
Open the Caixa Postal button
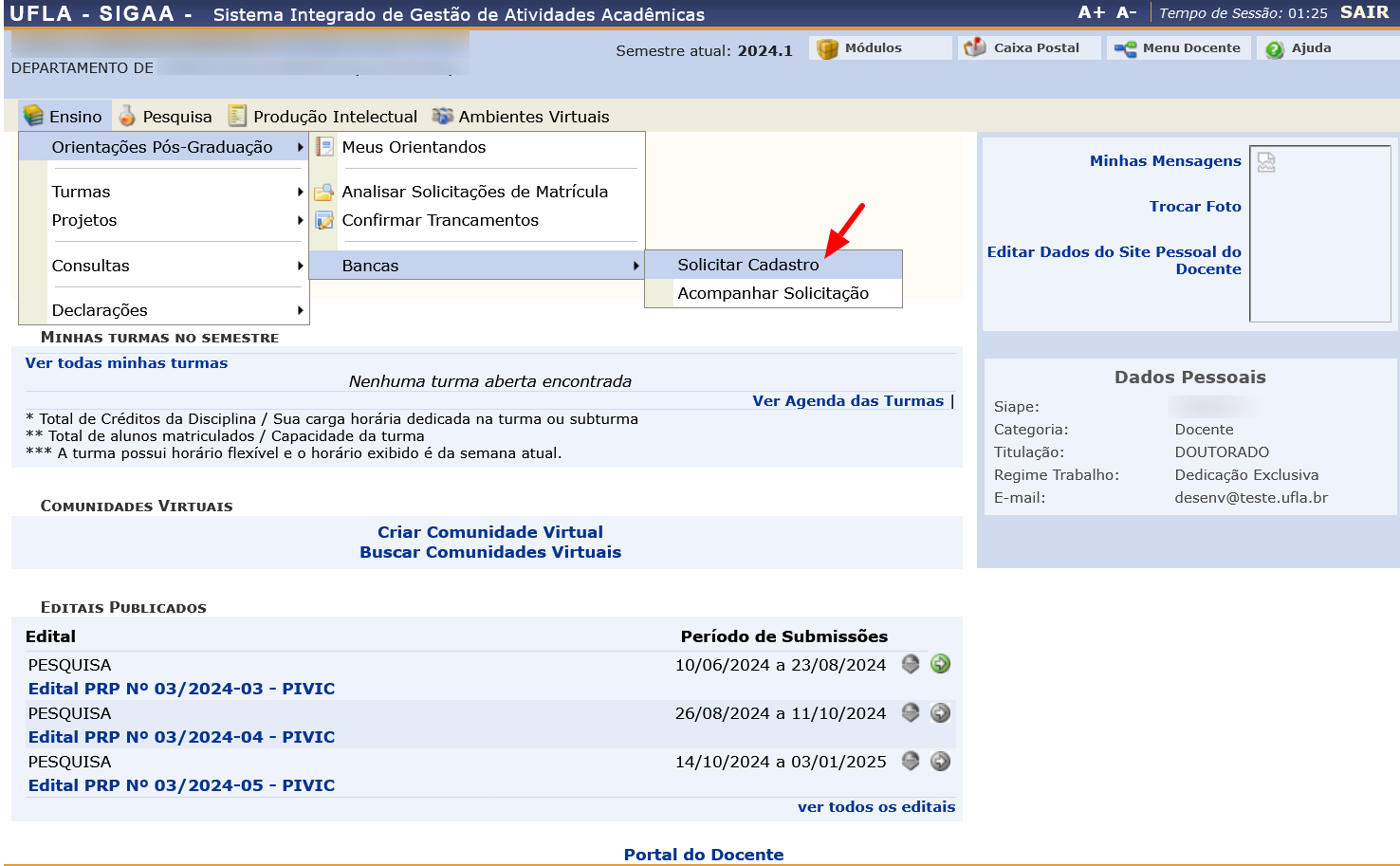click(x=1028, y=48)
